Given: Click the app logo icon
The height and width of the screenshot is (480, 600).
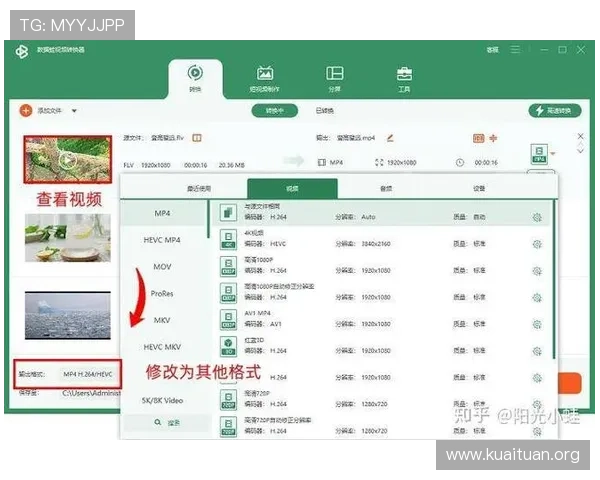Looking at the screenshot, I should point(22,51).
